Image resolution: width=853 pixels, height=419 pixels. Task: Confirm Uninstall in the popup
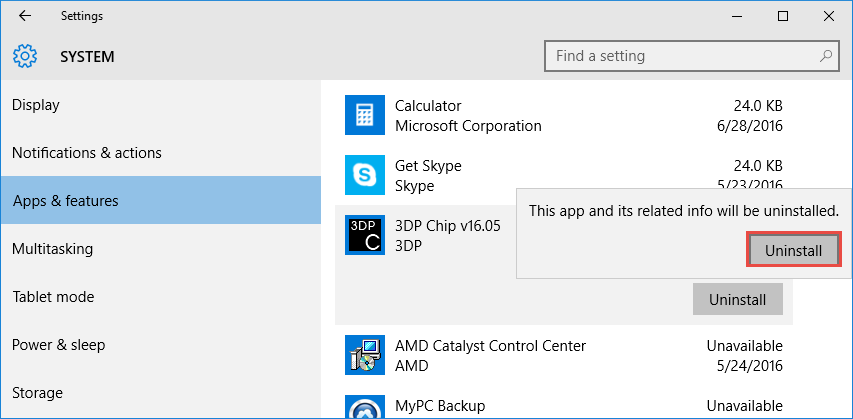pyautogui.click(x=794, y=250)
